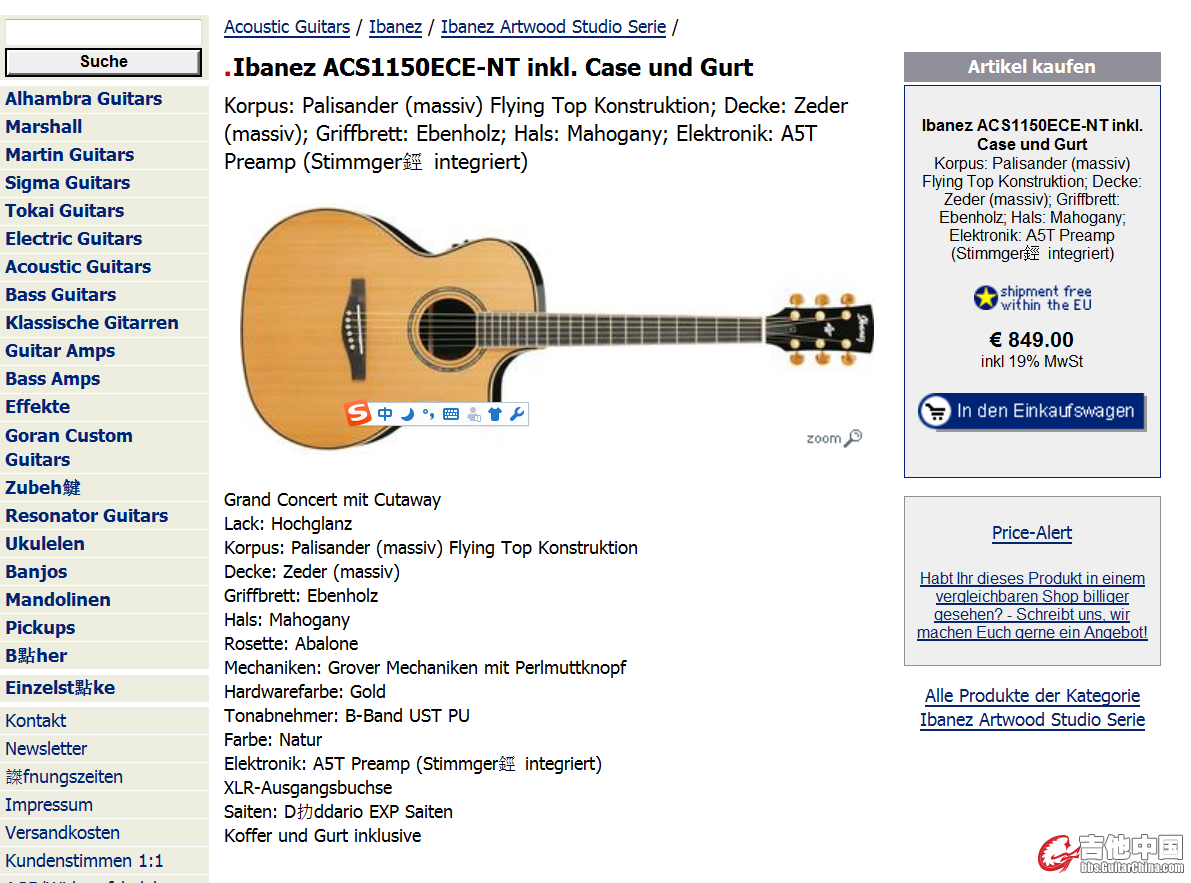Toggle the half-moon full/half-width icon
Screen dimensions: 1191x883
point(407,414)
